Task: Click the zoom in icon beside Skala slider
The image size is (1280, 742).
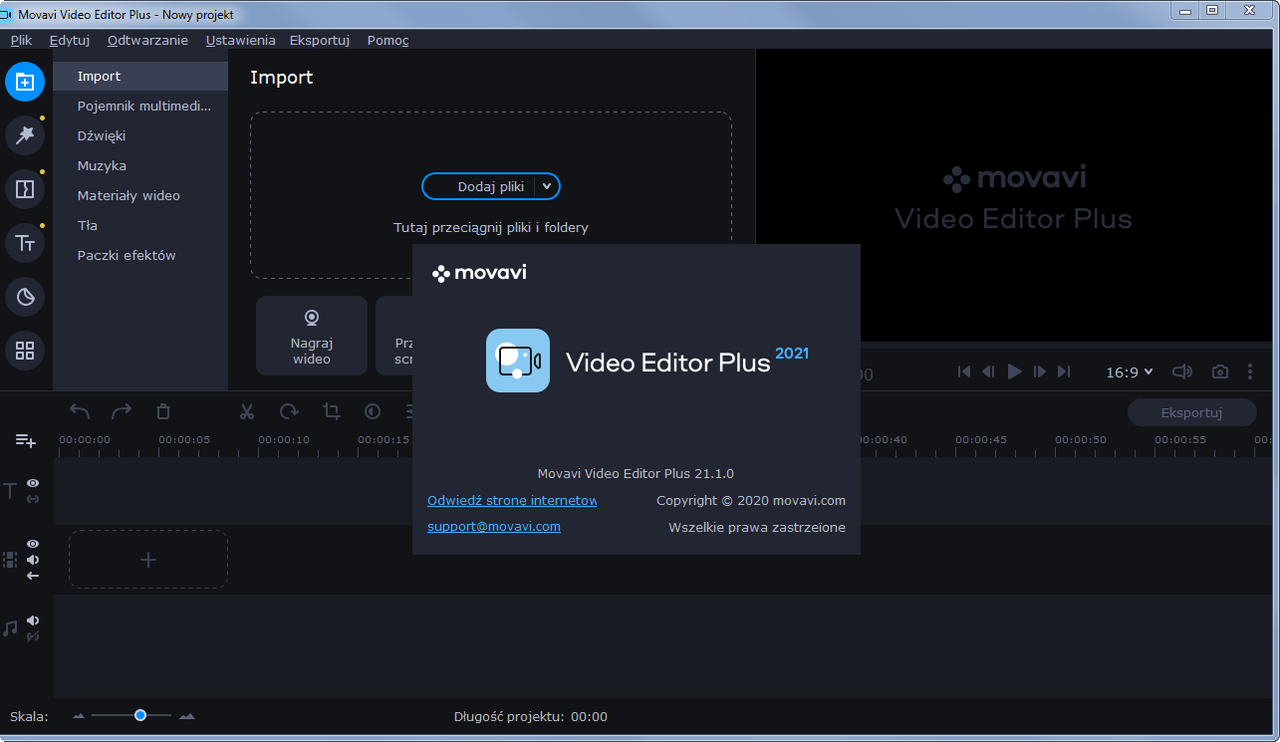Action: pyautogui.click(x=187, y=716)
